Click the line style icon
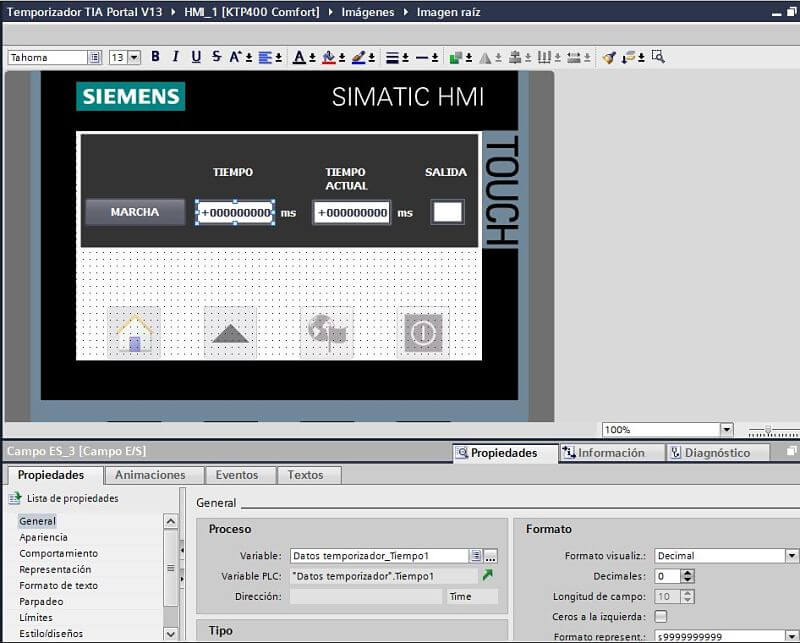800x643 pixels. coord(422,58)
